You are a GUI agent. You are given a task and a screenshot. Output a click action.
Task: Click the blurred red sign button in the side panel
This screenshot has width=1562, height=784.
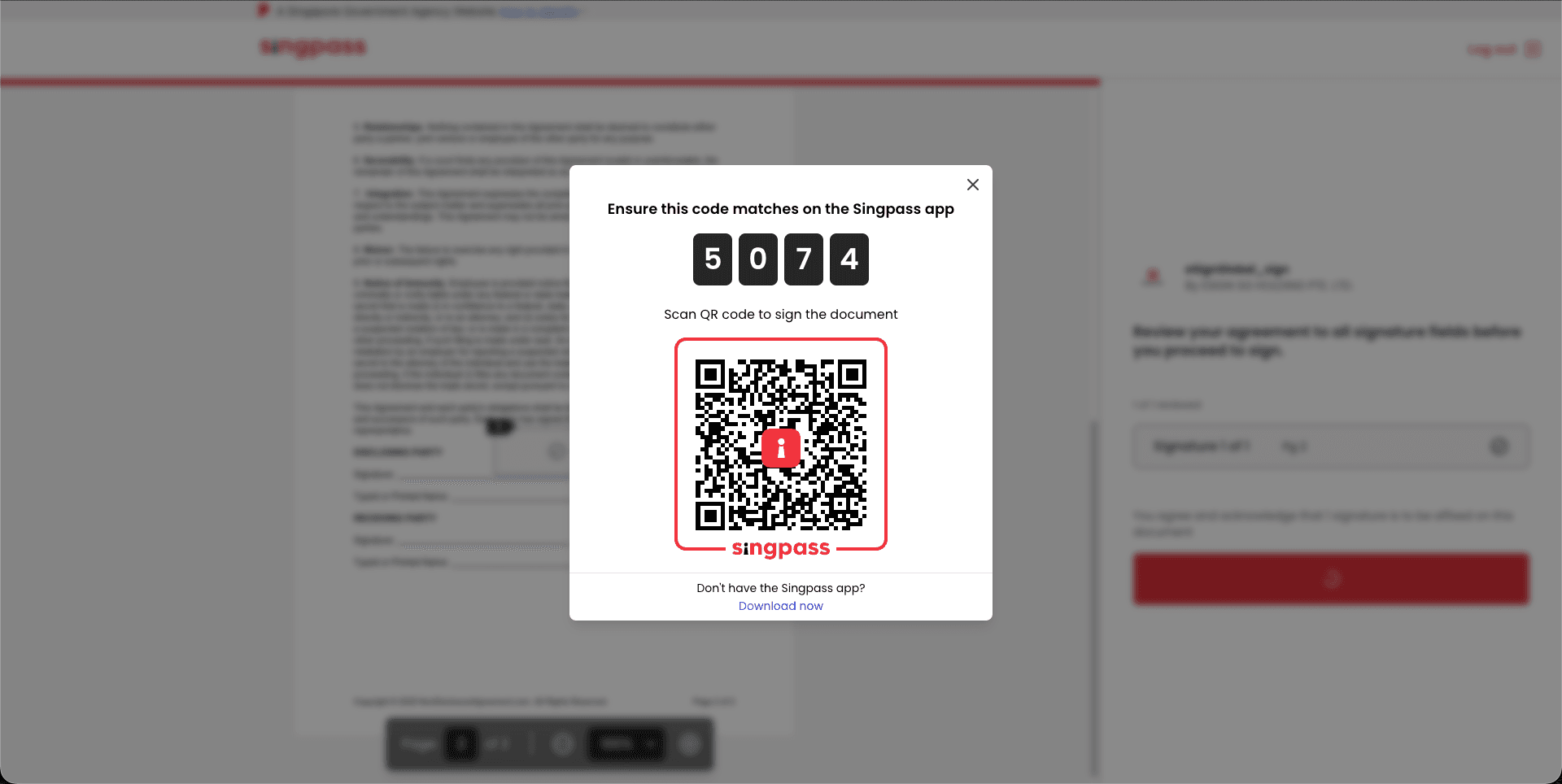1331,579
